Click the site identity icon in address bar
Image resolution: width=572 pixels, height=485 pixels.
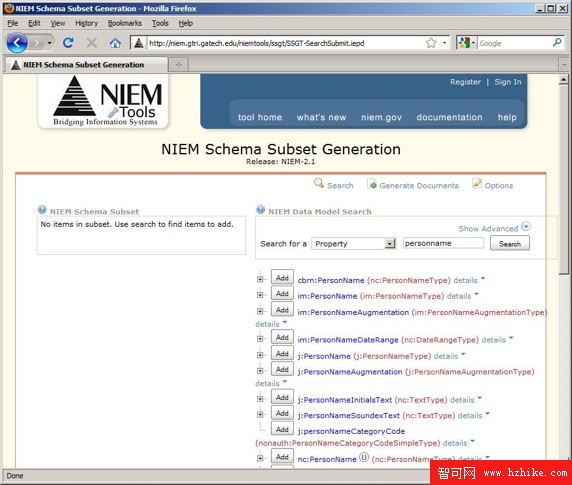(139, 43)
